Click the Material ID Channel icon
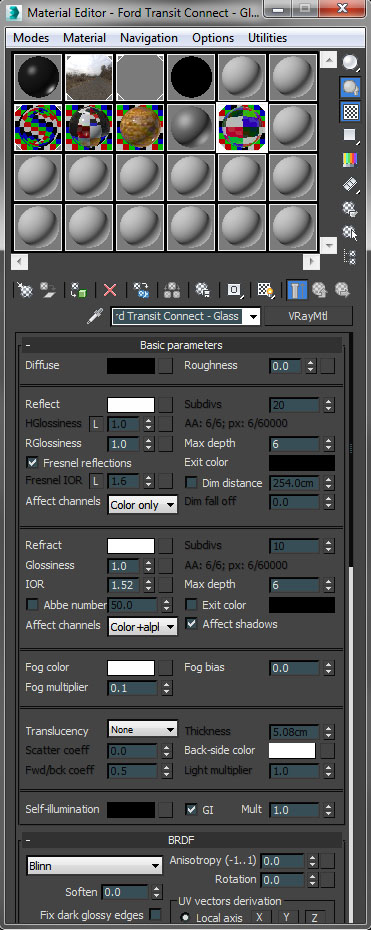Image resolution: width=371 pixels, height=930 pixels. point(235,289)
